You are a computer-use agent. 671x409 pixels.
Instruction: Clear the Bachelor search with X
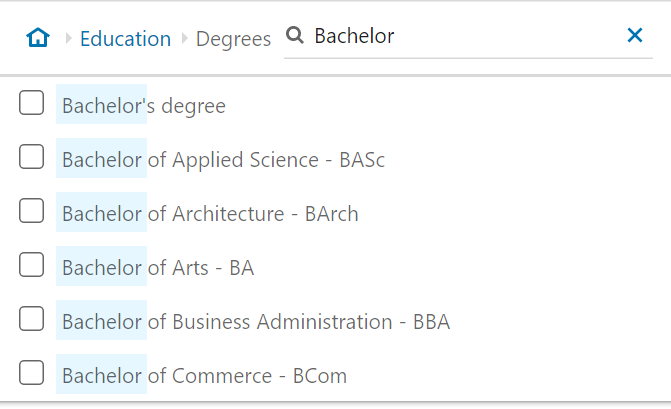[635, 35]
